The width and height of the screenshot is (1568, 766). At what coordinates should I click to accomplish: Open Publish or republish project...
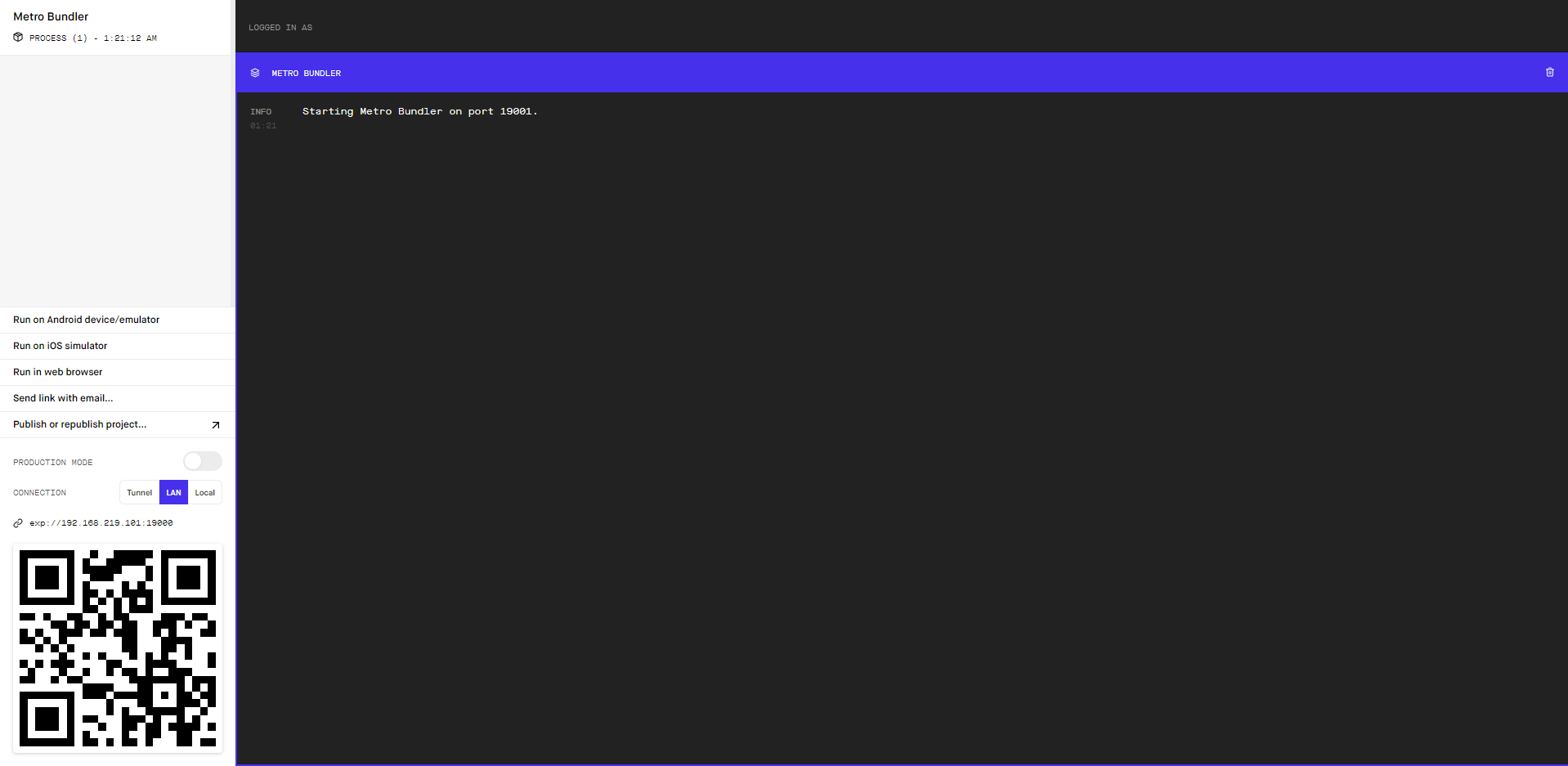click(118, 424)
